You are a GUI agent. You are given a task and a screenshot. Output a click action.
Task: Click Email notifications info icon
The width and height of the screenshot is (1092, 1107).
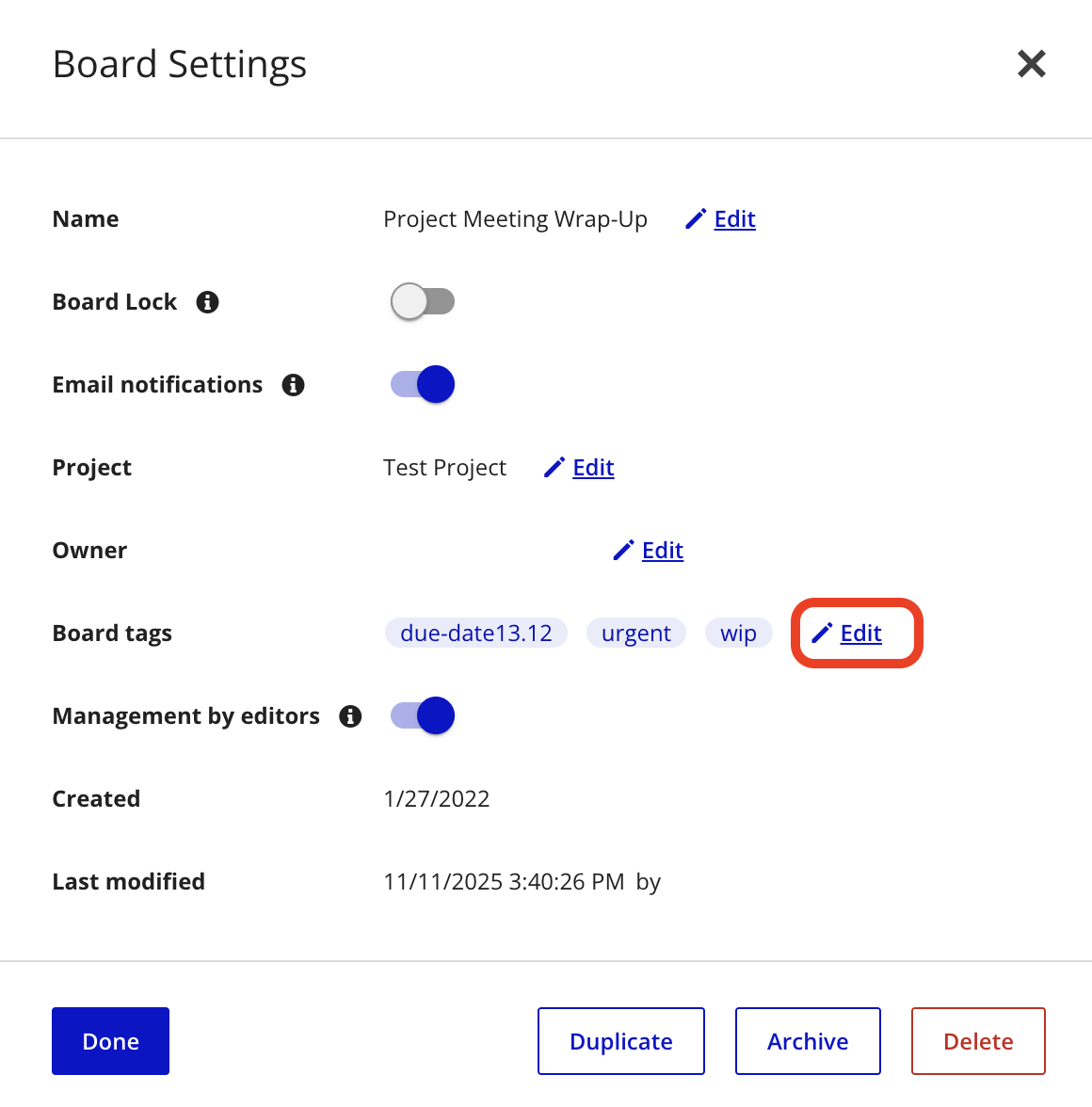point(294,385)
